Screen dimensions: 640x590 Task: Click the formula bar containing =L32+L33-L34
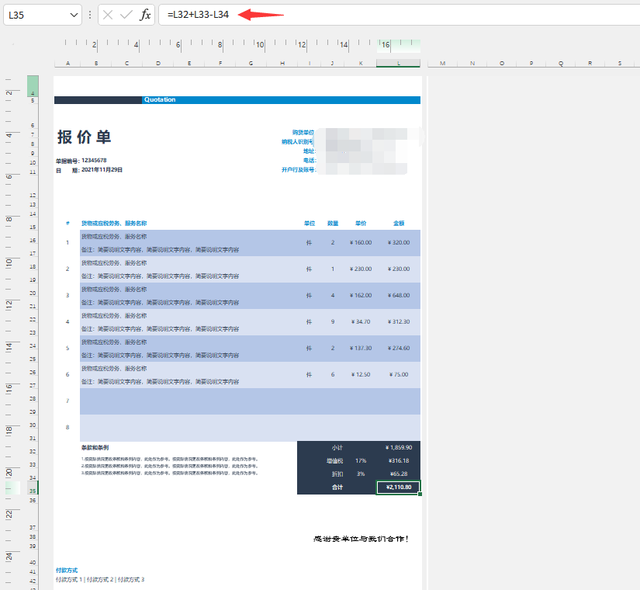pos(400,15)
